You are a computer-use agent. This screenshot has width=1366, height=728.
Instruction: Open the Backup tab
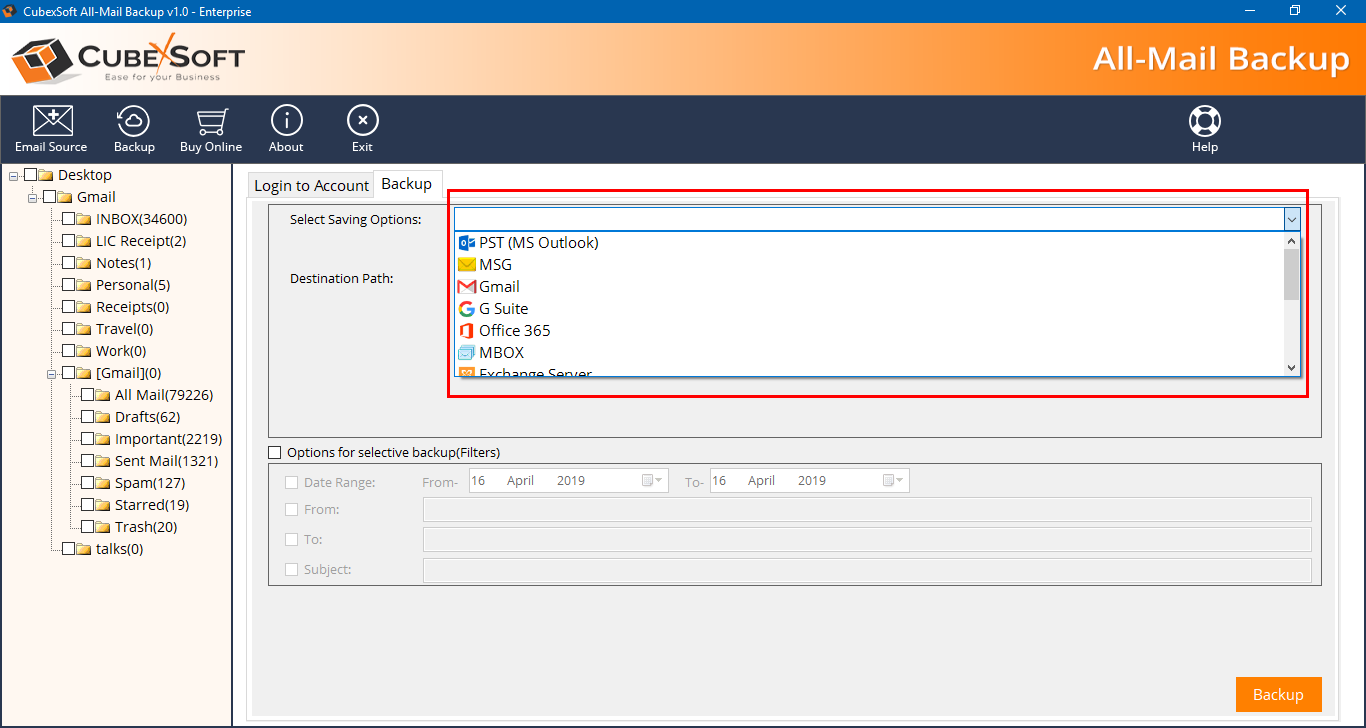point(407,183)
